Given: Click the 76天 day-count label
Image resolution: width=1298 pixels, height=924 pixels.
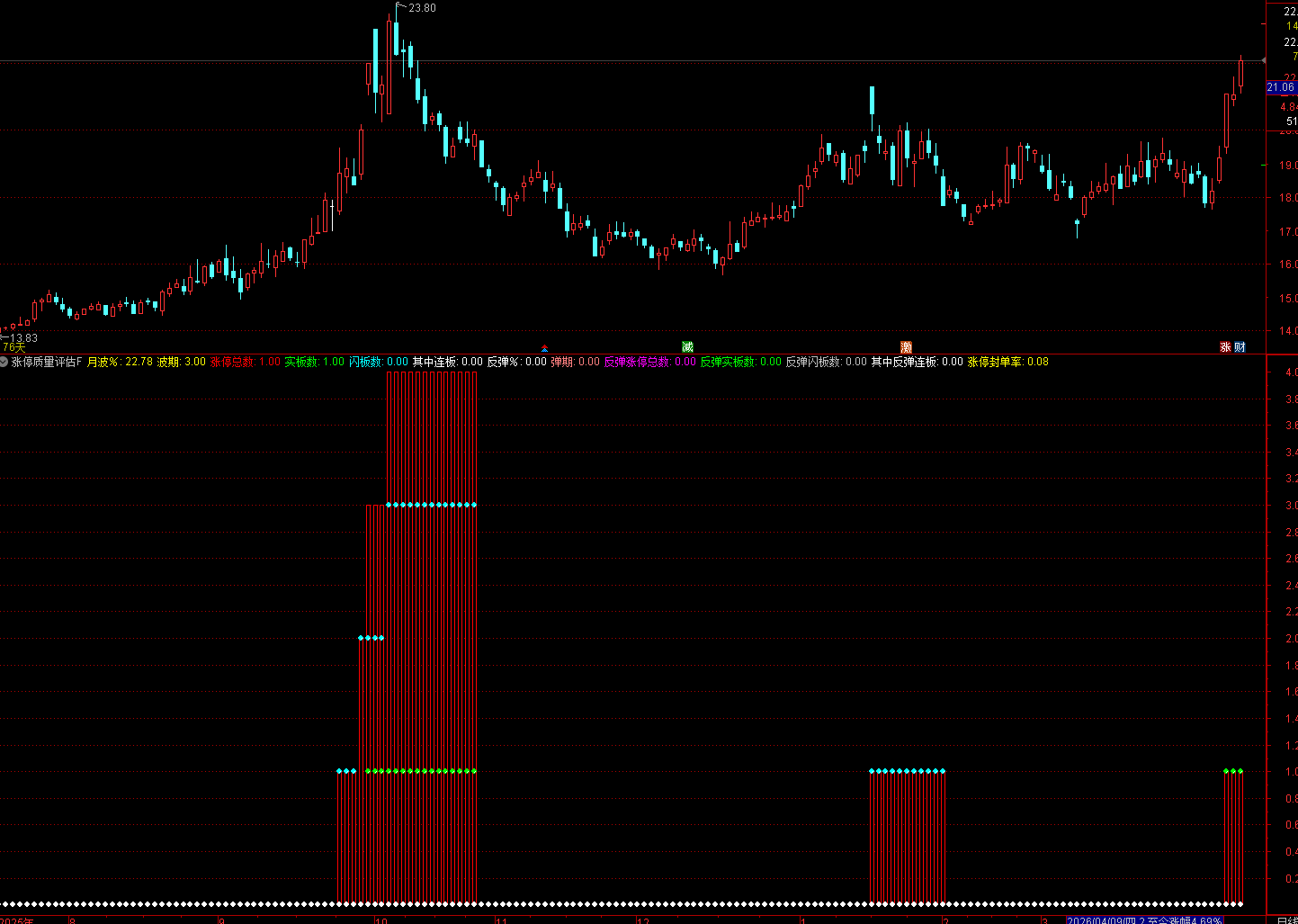Looking at the screenshot, I should (13, 347).
